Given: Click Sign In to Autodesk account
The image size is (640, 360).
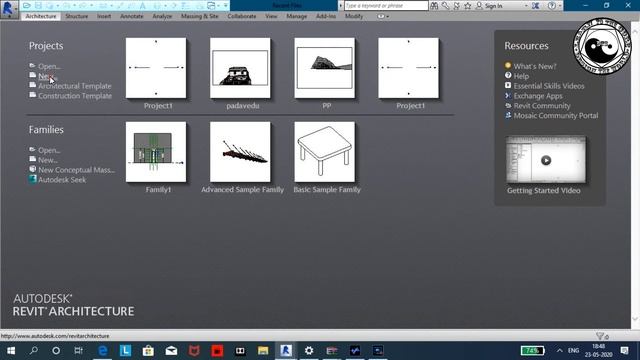Looking at the screenshot, I should click(489, 6).
